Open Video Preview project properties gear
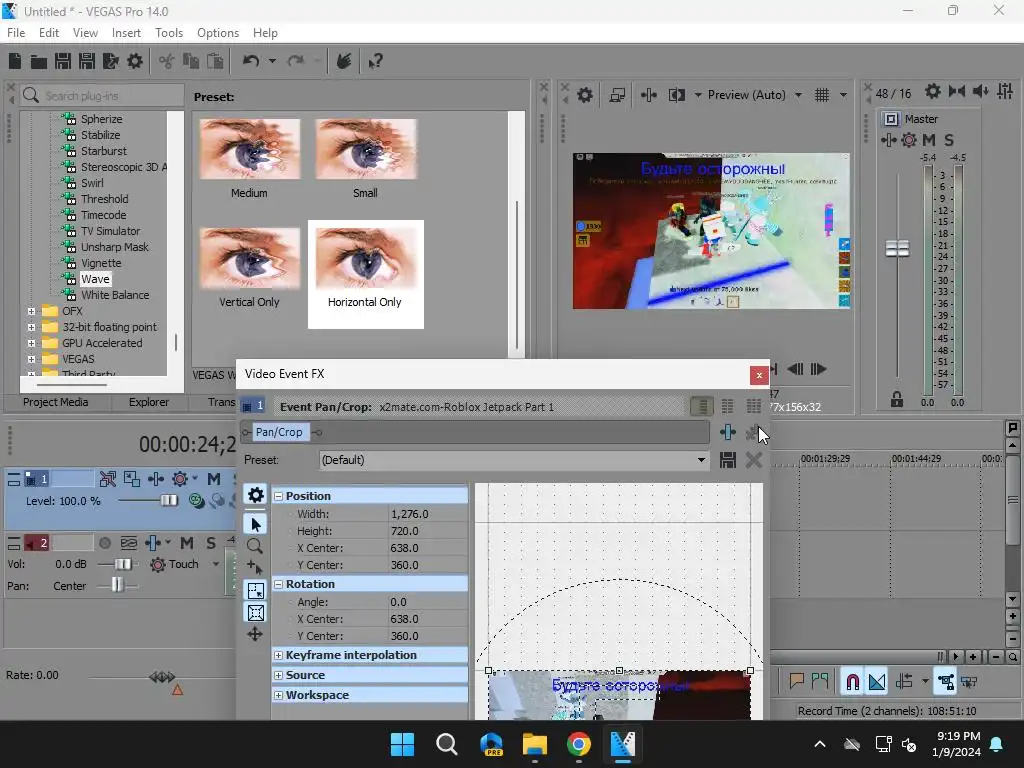This screenshot has width=1024, height=768. [x=584, y=95]
